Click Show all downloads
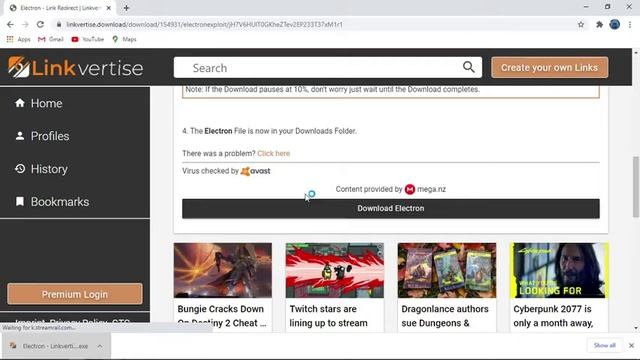Screen dimensions: 640x360 pos(604,345)
